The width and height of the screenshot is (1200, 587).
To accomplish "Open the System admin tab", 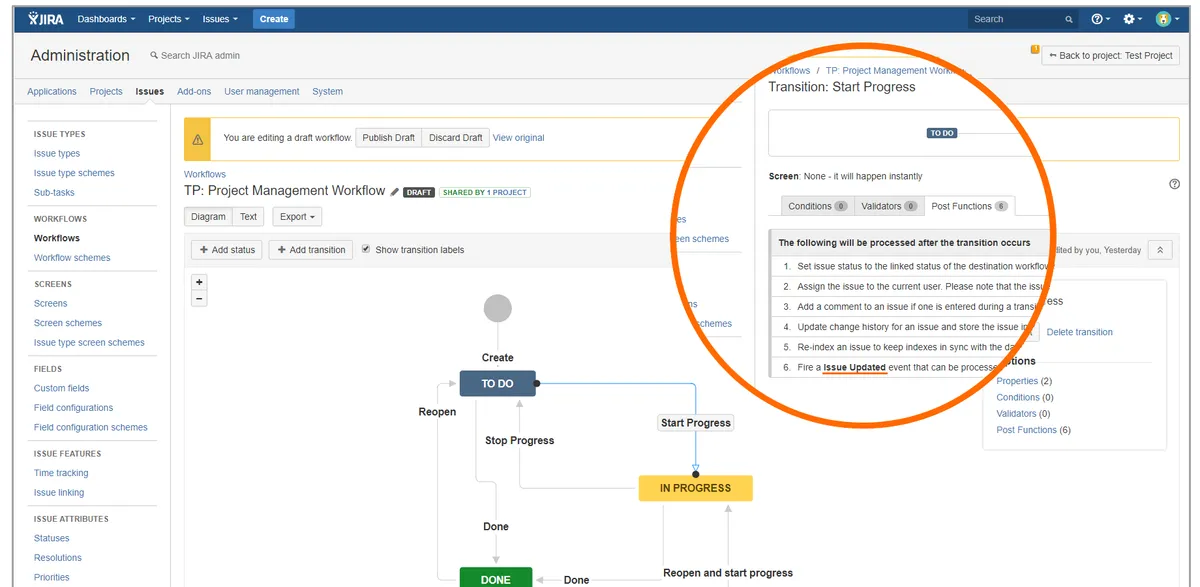I will [x=328, y=91].
